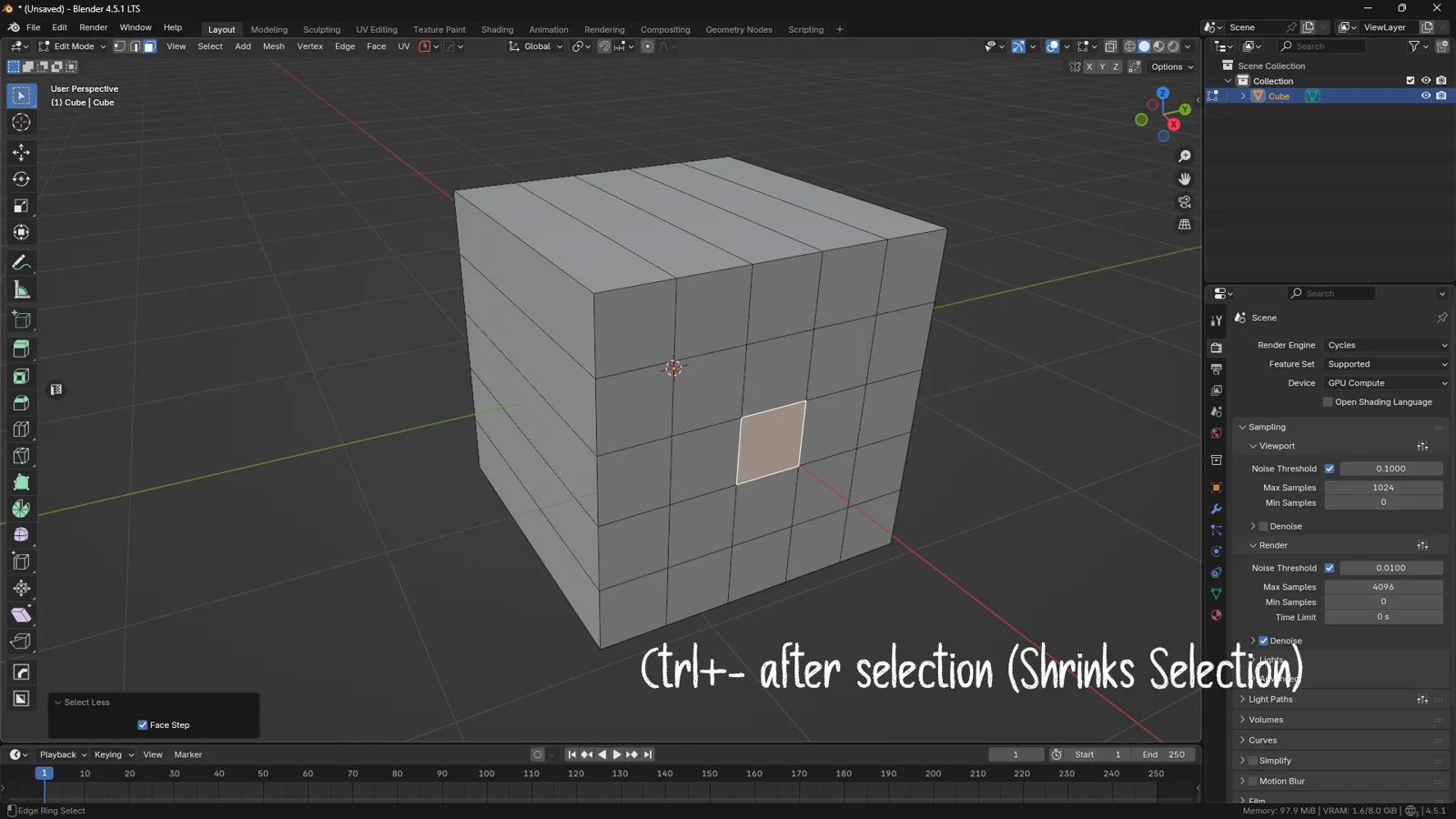Activate the Rotate tool
1456x819 pixels.
pyautogui.click(x=21, y=179)
